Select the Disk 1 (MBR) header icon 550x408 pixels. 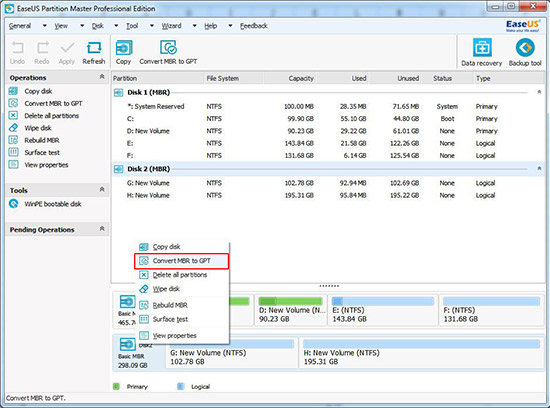119,93
